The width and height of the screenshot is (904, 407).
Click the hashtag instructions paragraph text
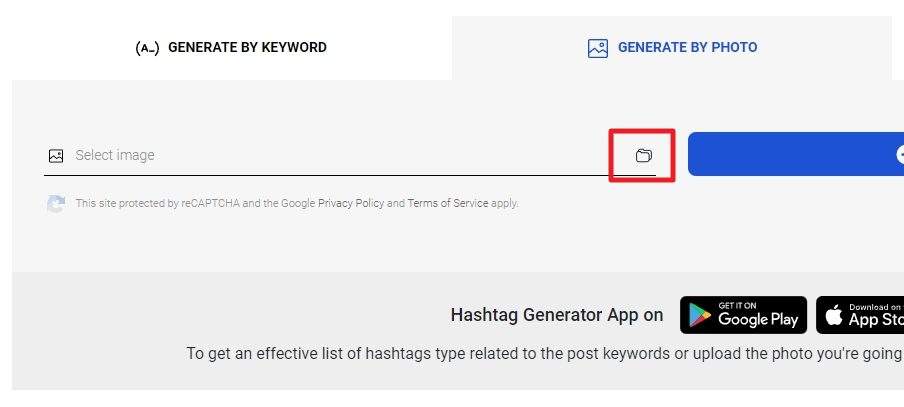click(545, 353)
